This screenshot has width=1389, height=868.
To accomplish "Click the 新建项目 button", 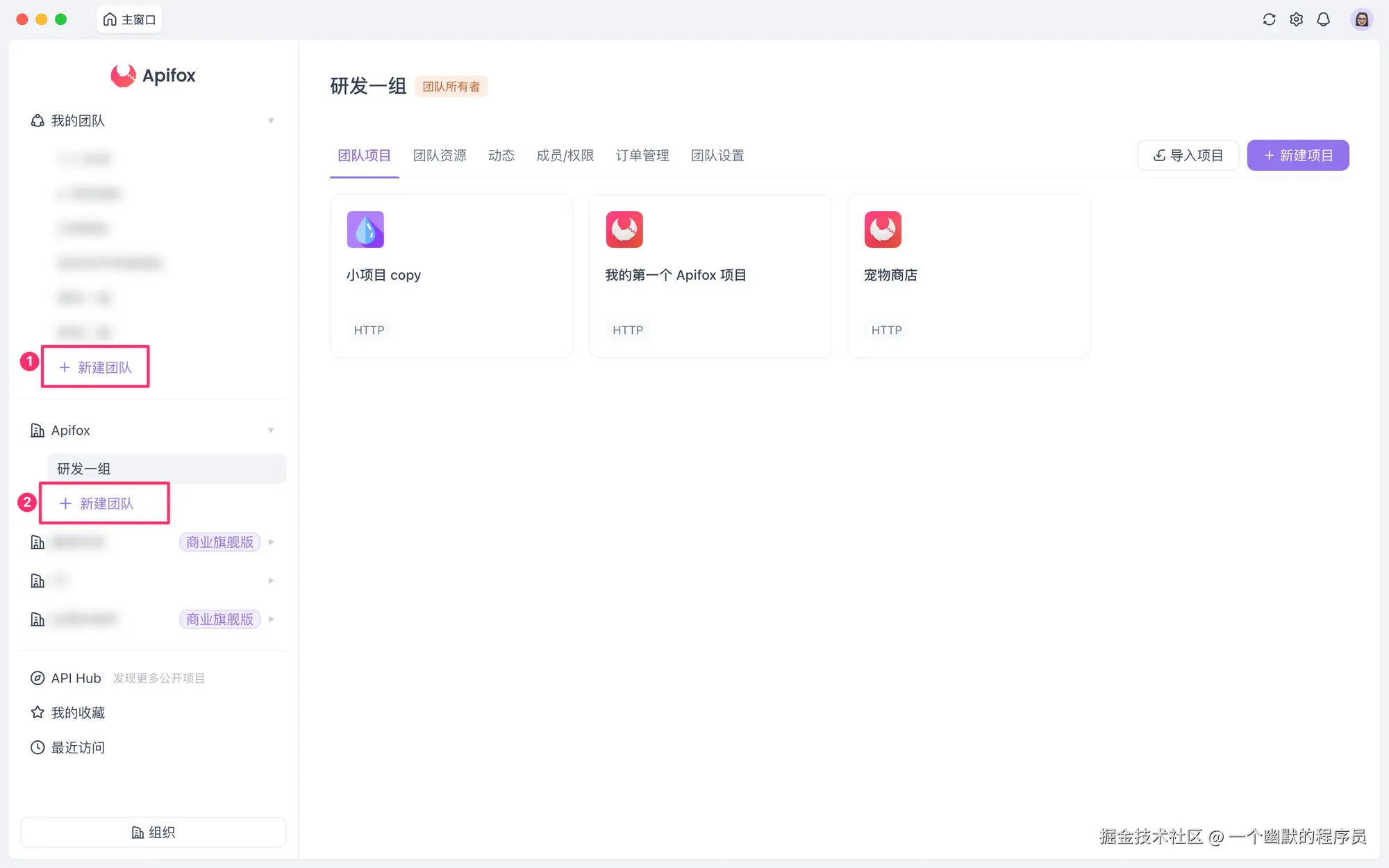I will click(x=1297, y=156).
